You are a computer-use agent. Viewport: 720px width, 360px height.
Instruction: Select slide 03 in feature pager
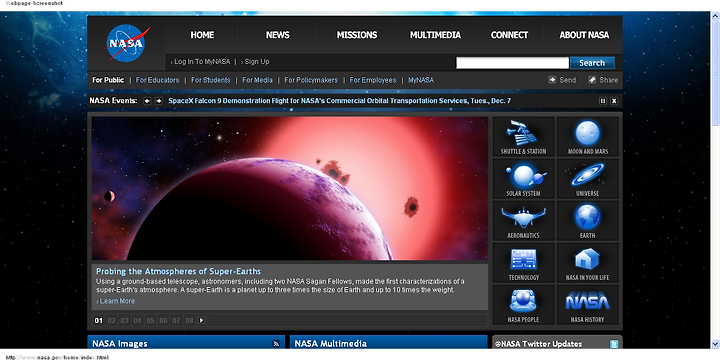pos(124,321)
